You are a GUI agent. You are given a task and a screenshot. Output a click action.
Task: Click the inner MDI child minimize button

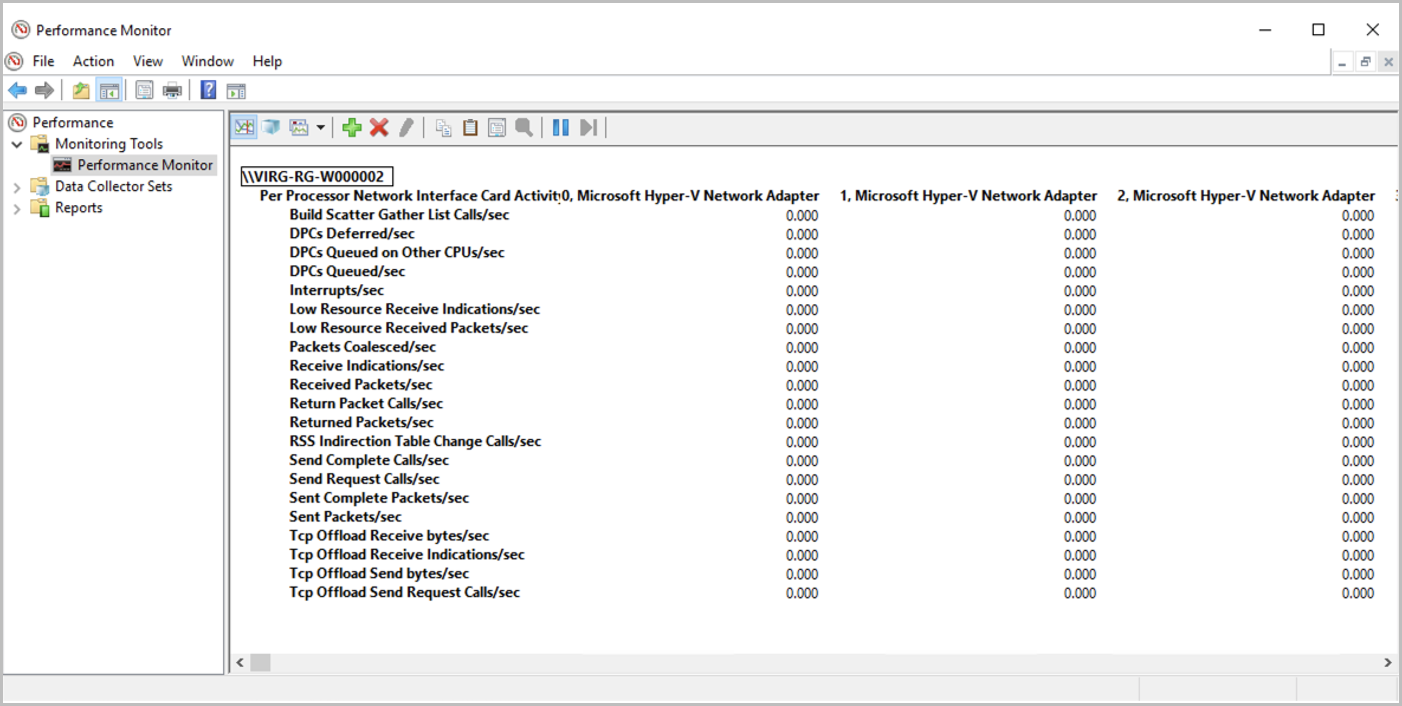pos(1343,62)
